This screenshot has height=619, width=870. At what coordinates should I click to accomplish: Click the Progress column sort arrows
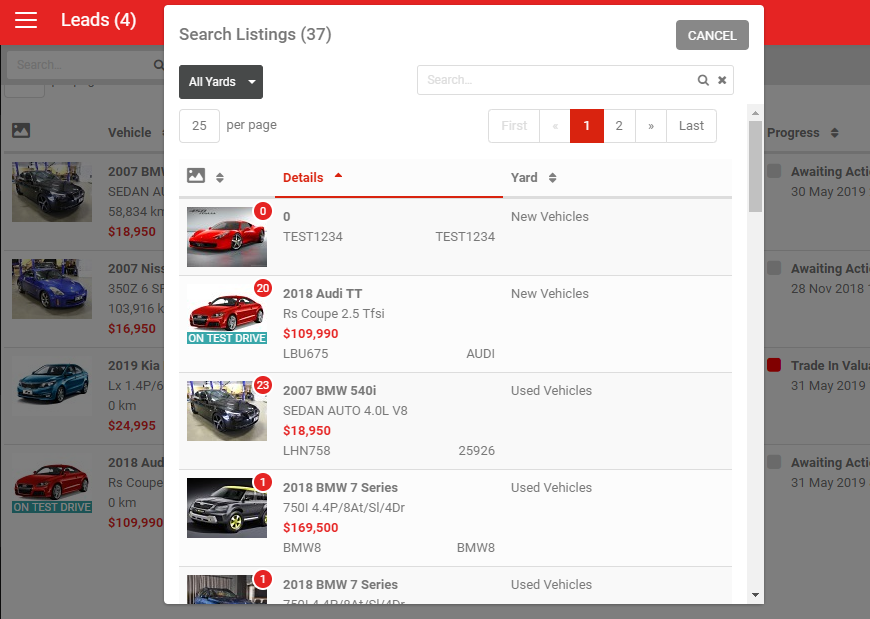(834, 133)
